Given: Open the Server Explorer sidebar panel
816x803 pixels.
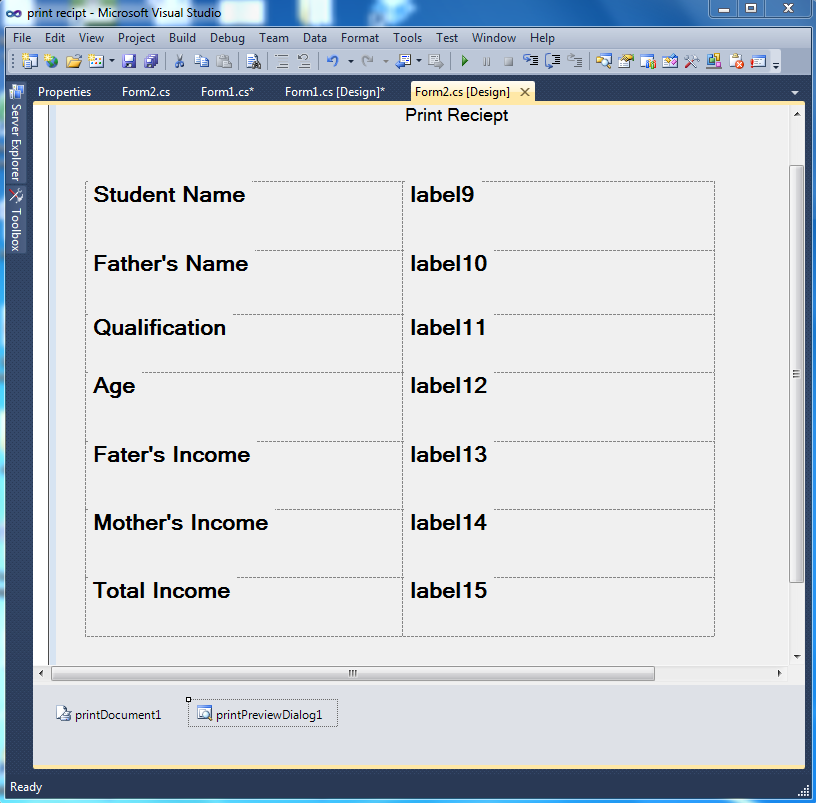Looking at the screenshot, I should (x=15, y=132).
